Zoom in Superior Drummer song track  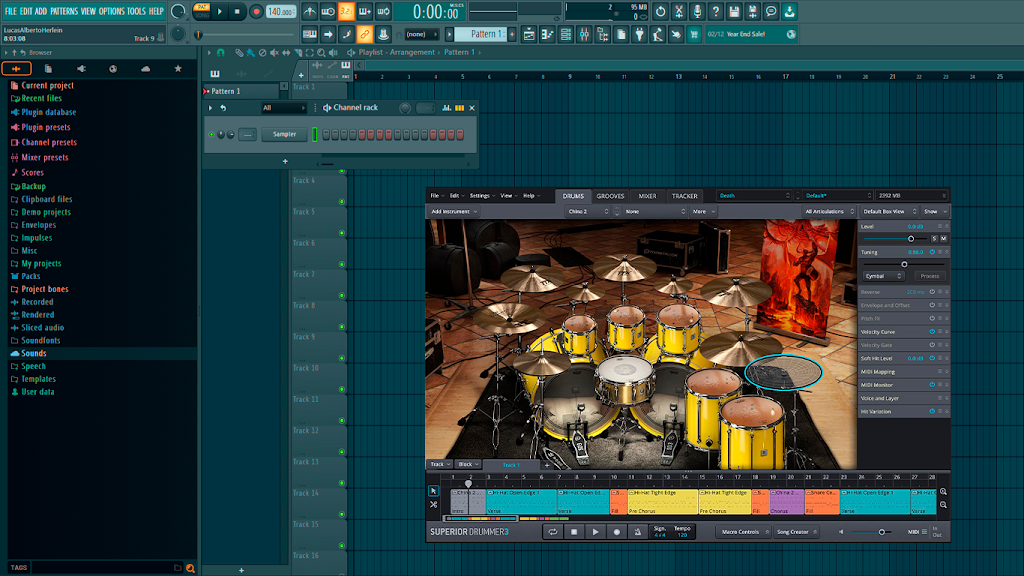(943, 492)
